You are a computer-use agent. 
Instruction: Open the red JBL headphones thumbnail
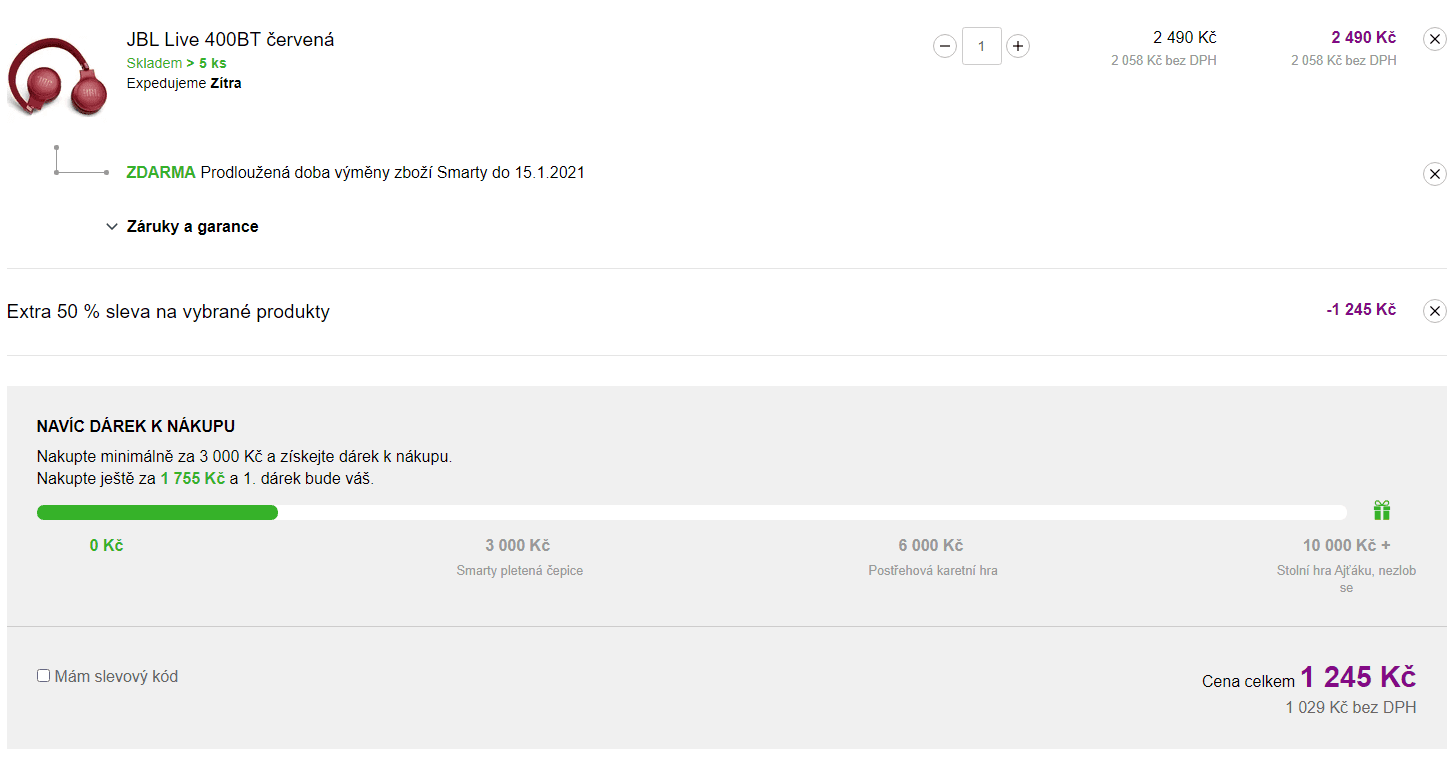point(57,75)
